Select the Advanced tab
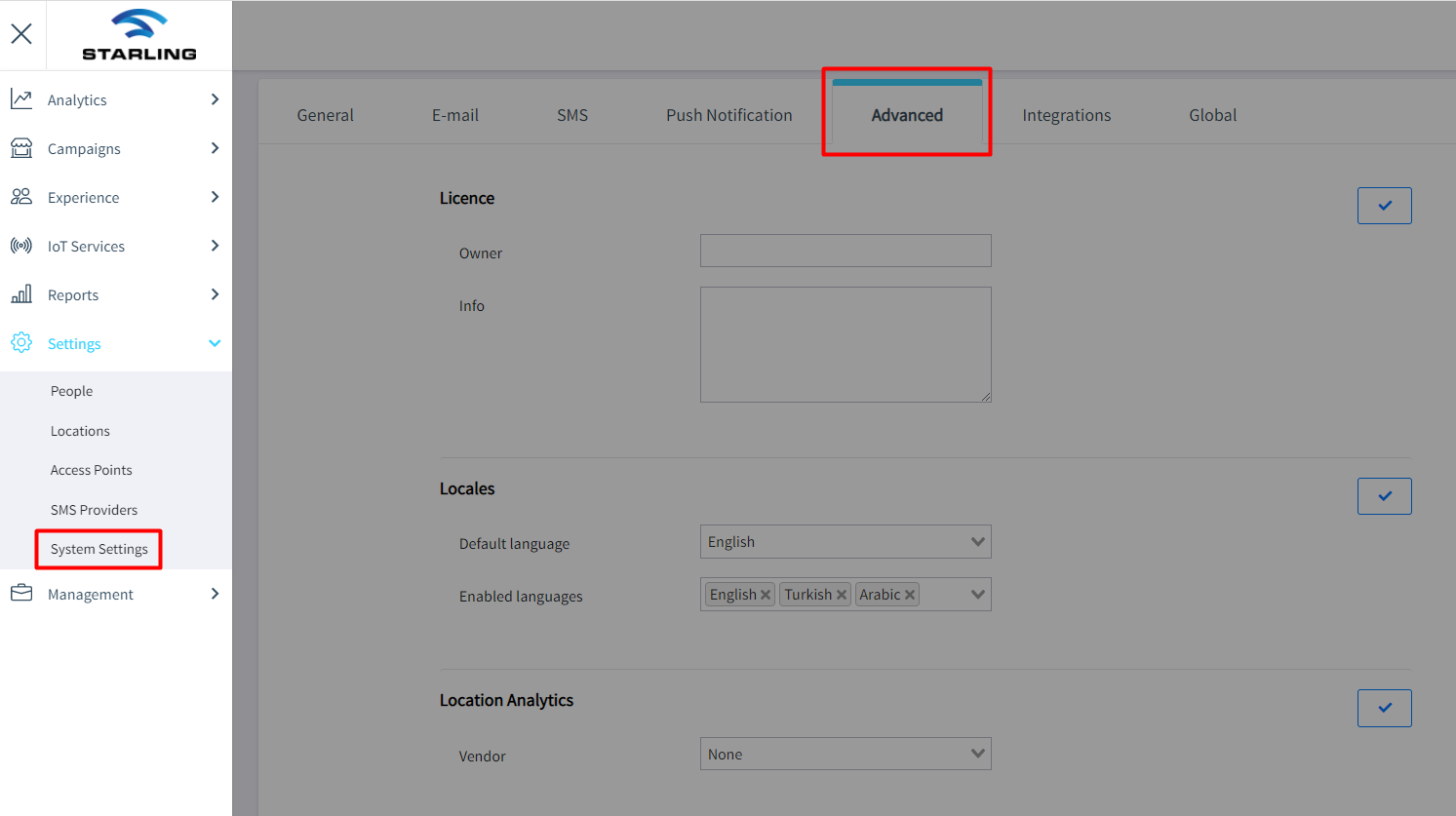Image resolution: width=1456 pixels, height=816 pixels. 907,115
